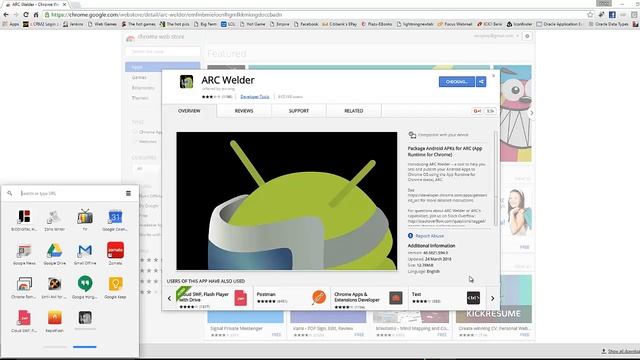Image resolution: width=640 pixels, height=360 pixels.
Task: Click the address bar URL
Action: pos(167,15)
